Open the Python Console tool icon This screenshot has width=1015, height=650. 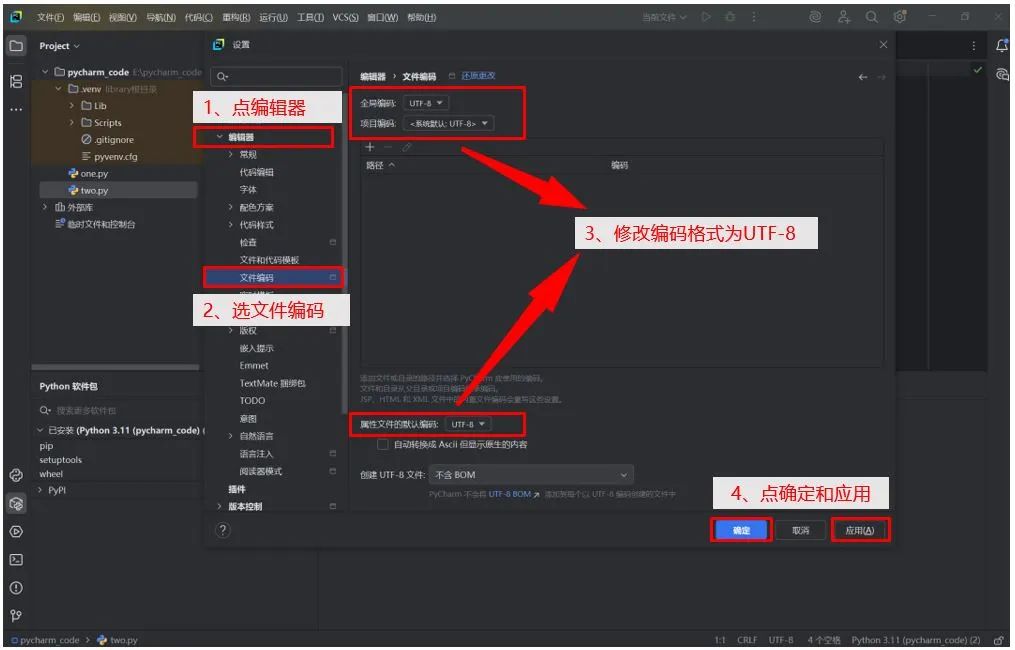(16, 476)
